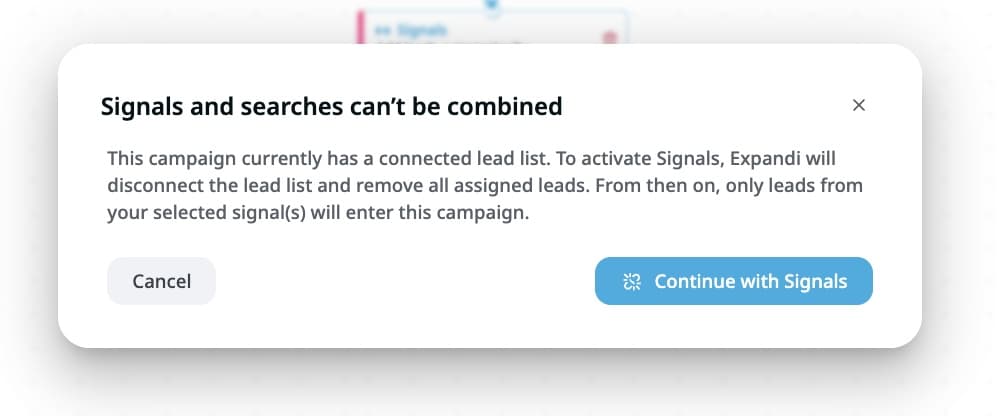The width and height of the screenshot is (1004, 416).
Task: Click the word Expandi in the message
Action: pyautogui.click(x=784, y=159)
